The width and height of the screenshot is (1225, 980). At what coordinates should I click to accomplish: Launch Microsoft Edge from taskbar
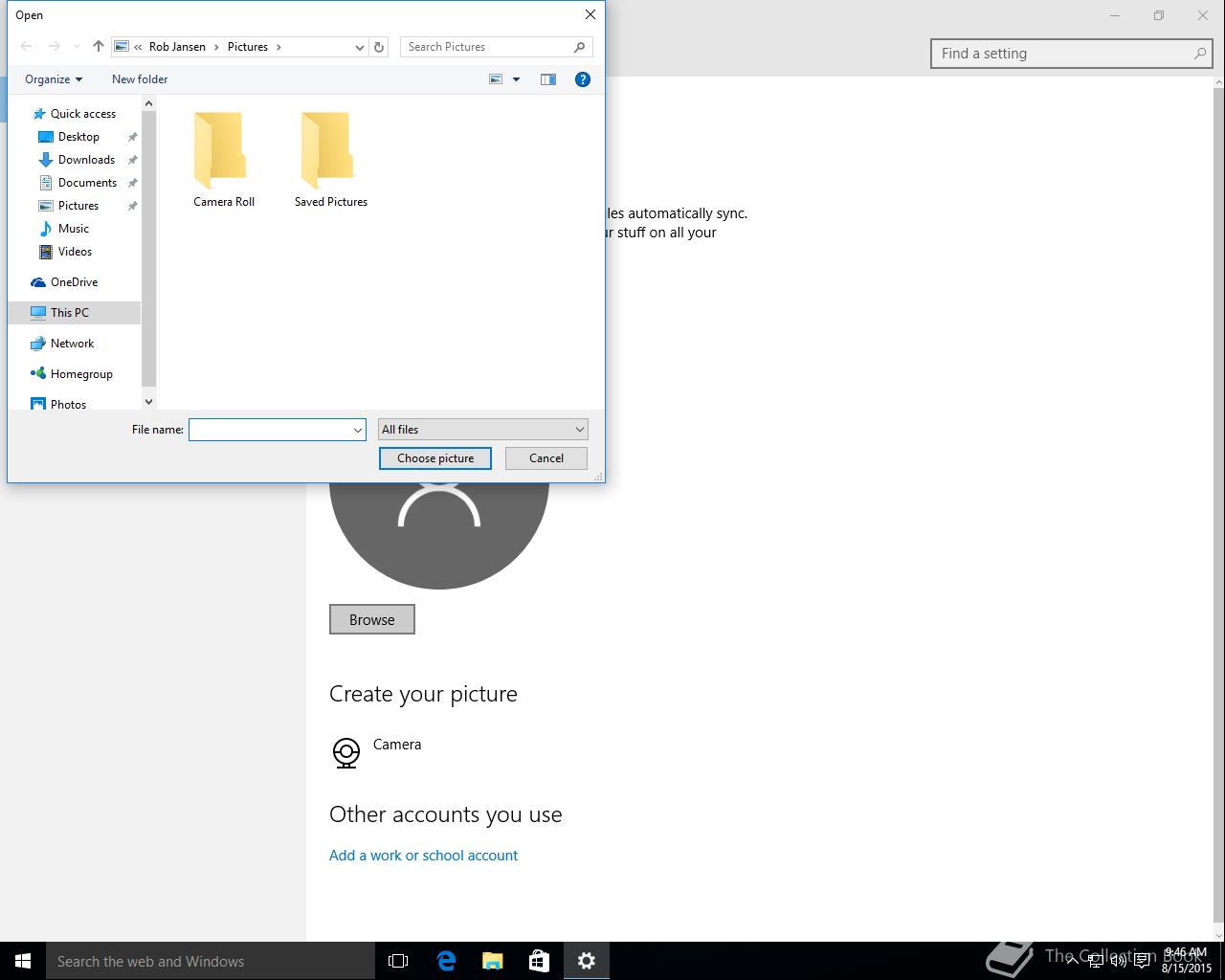click(x=446, y=961)
